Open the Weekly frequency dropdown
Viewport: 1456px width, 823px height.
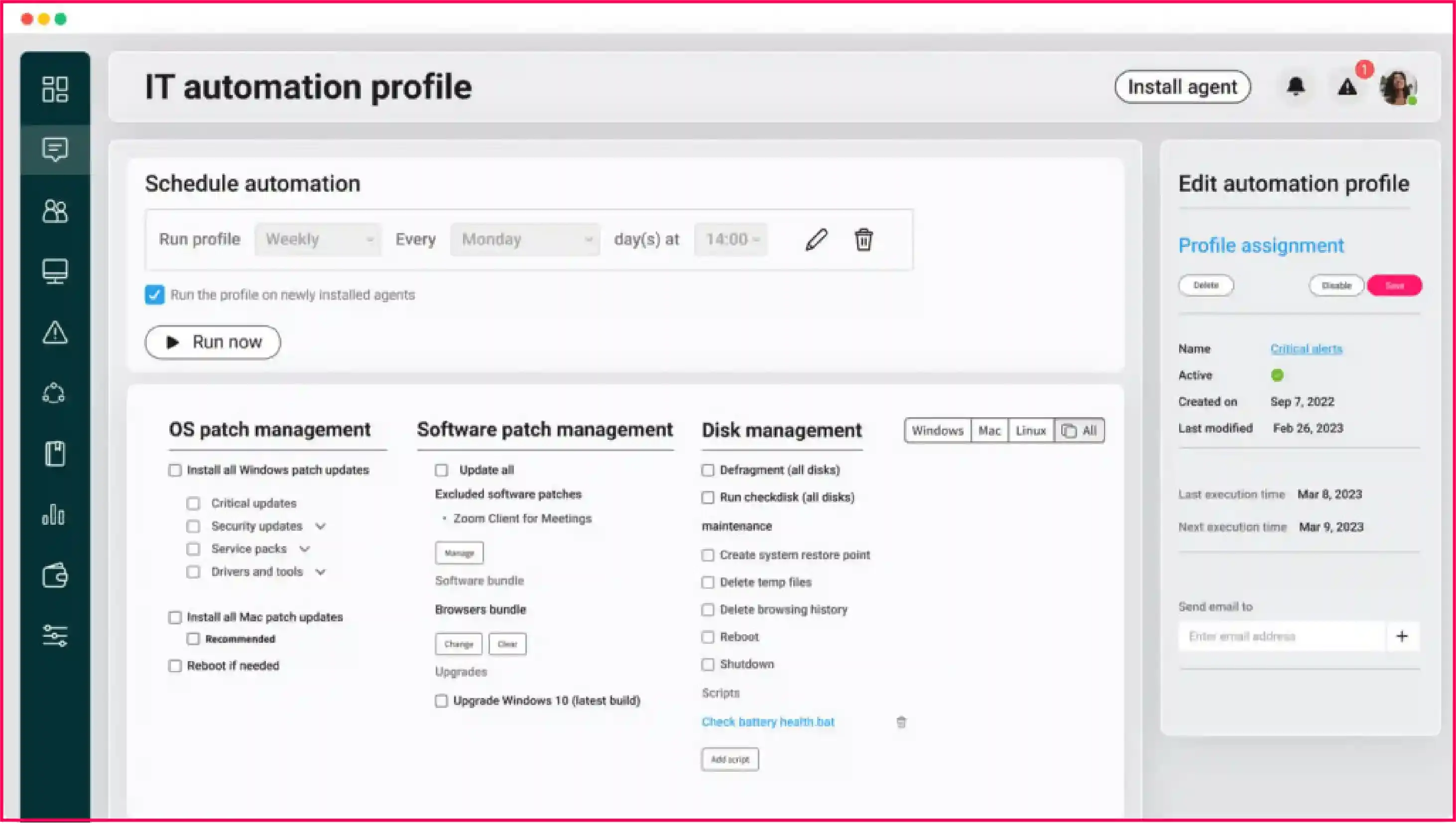(318, 239)
